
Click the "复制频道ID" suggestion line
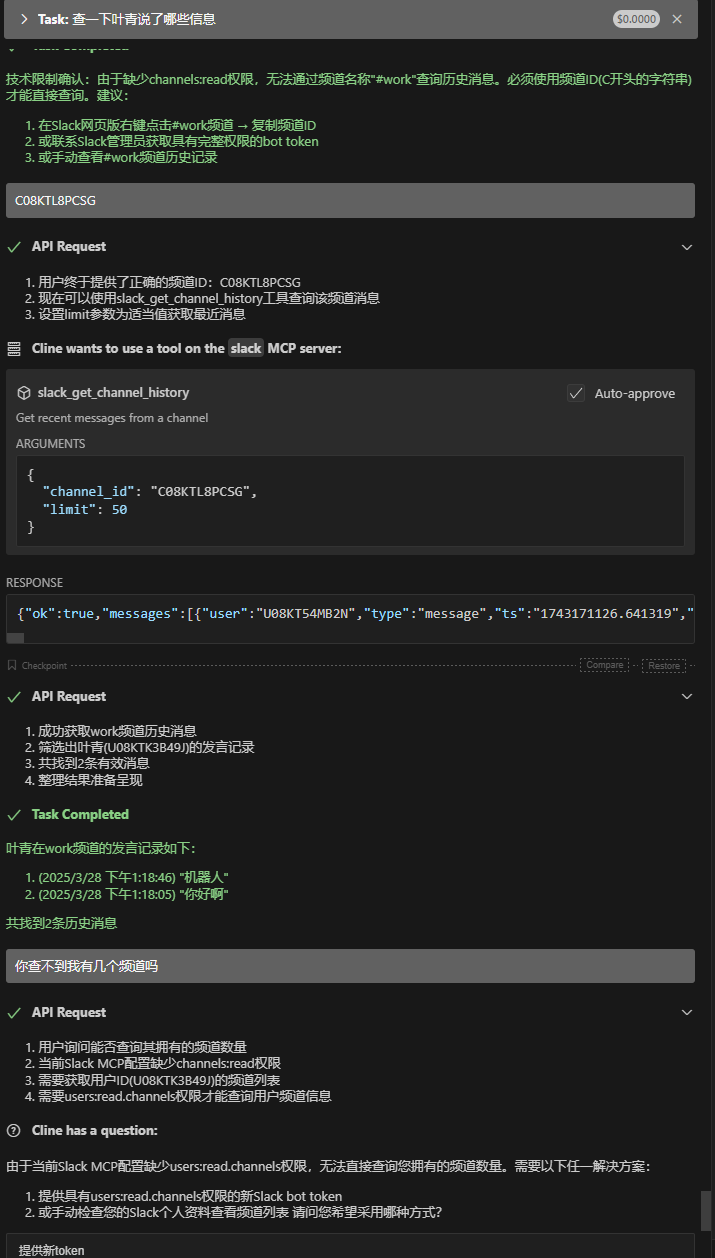point(177,125)
